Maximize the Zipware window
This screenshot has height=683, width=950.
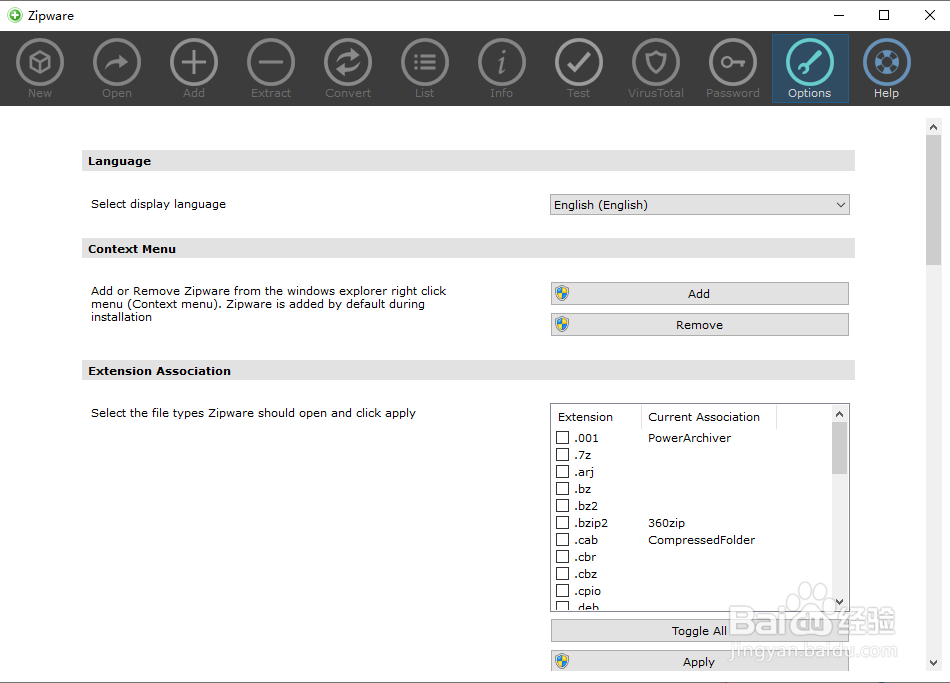[x=884, y=15]
